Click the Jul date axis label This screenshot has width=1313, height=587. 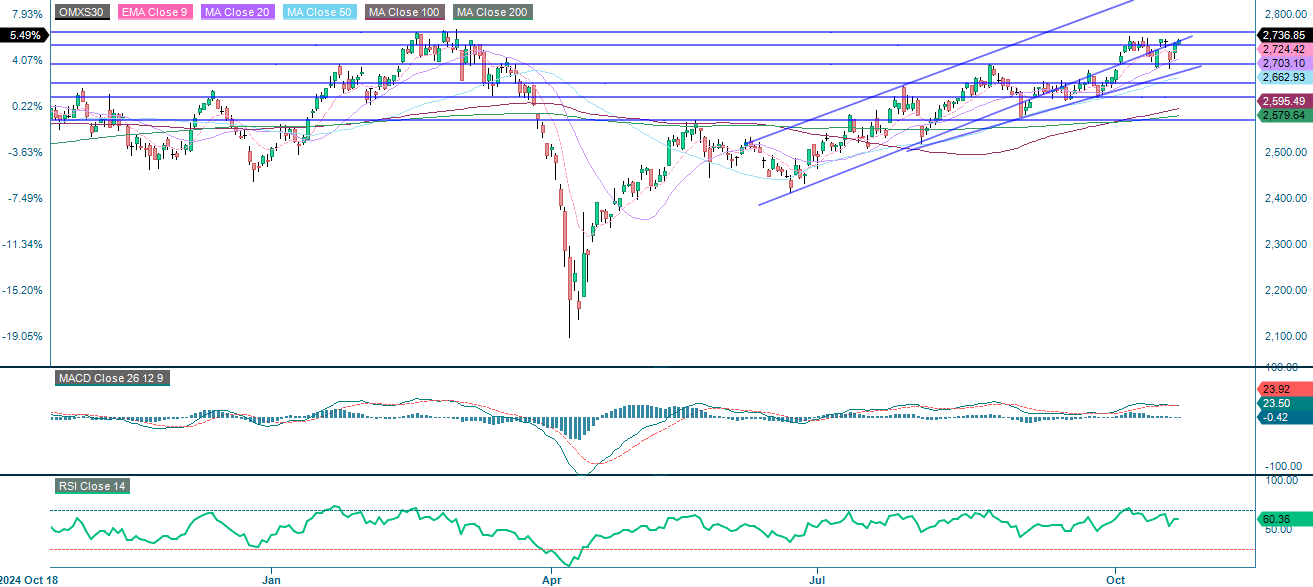817,579
